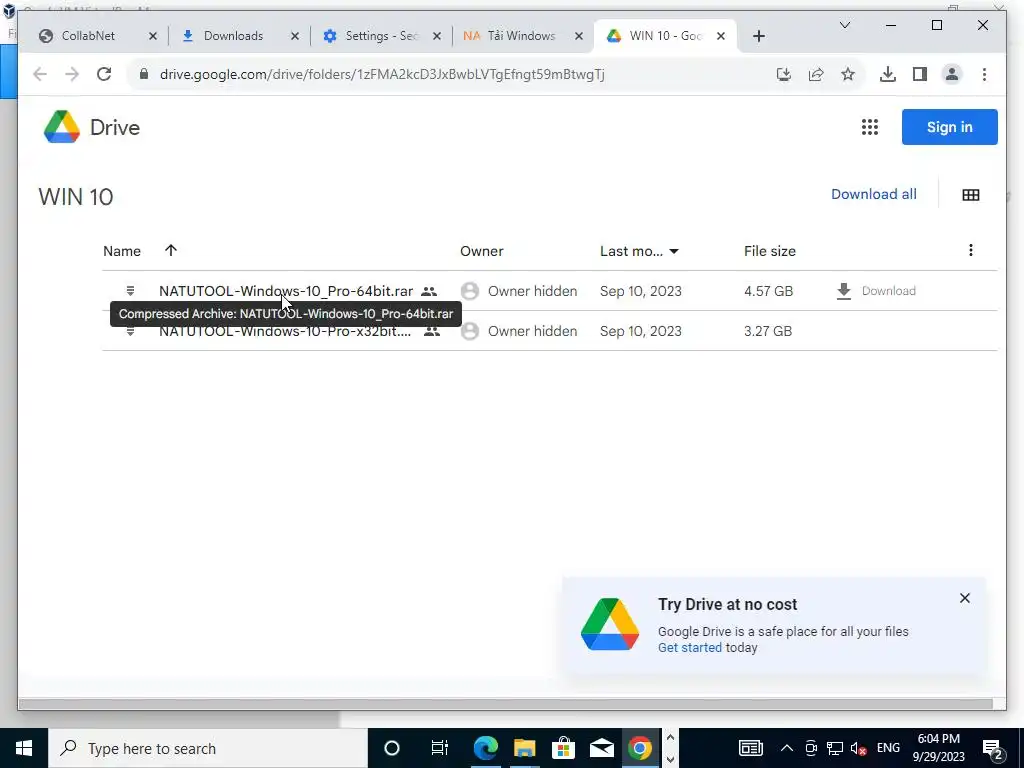This screenshot has width=1024, height=768.
Task: Click Download for the 64bit rar file
Action: pyautogui.click(x=888, y=291)
